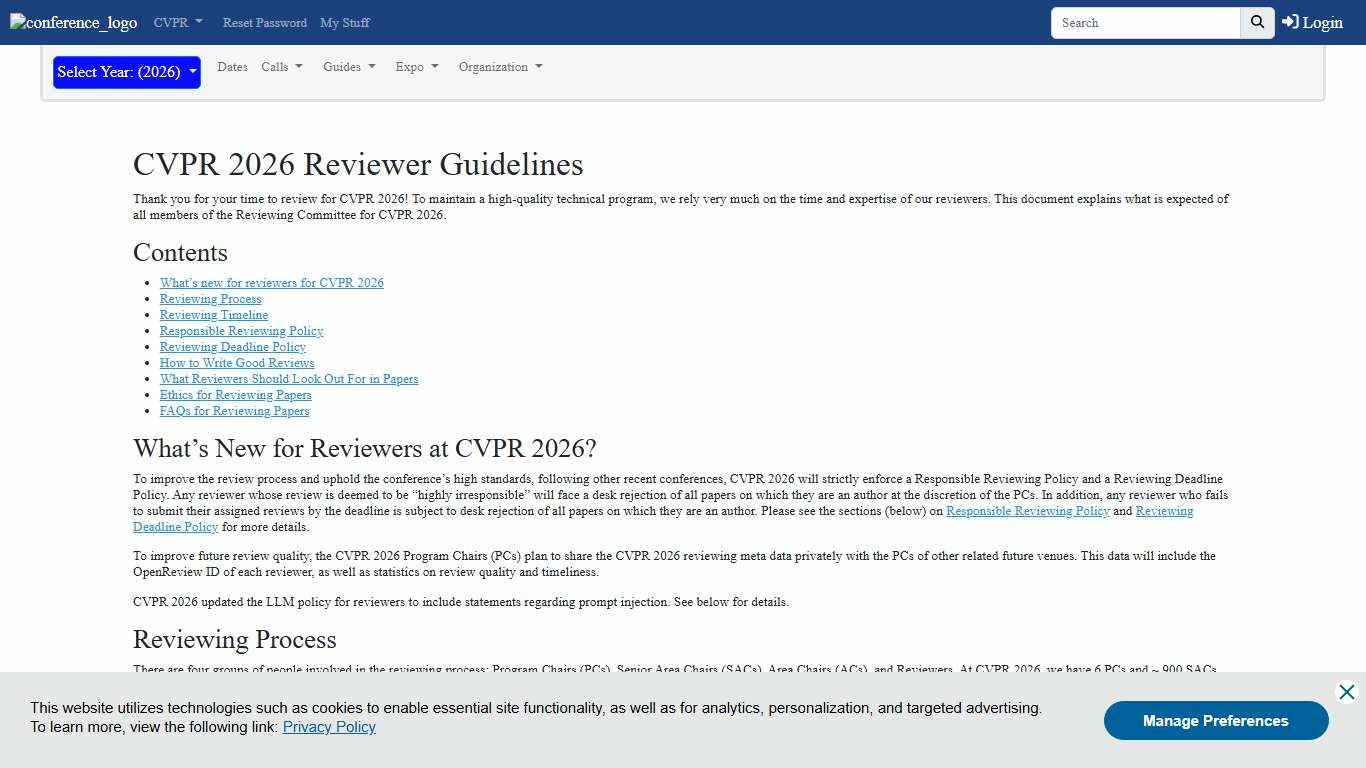Open the Guides dropdown
Viewport: 1366px width, 768px height.
pos(348,67)
